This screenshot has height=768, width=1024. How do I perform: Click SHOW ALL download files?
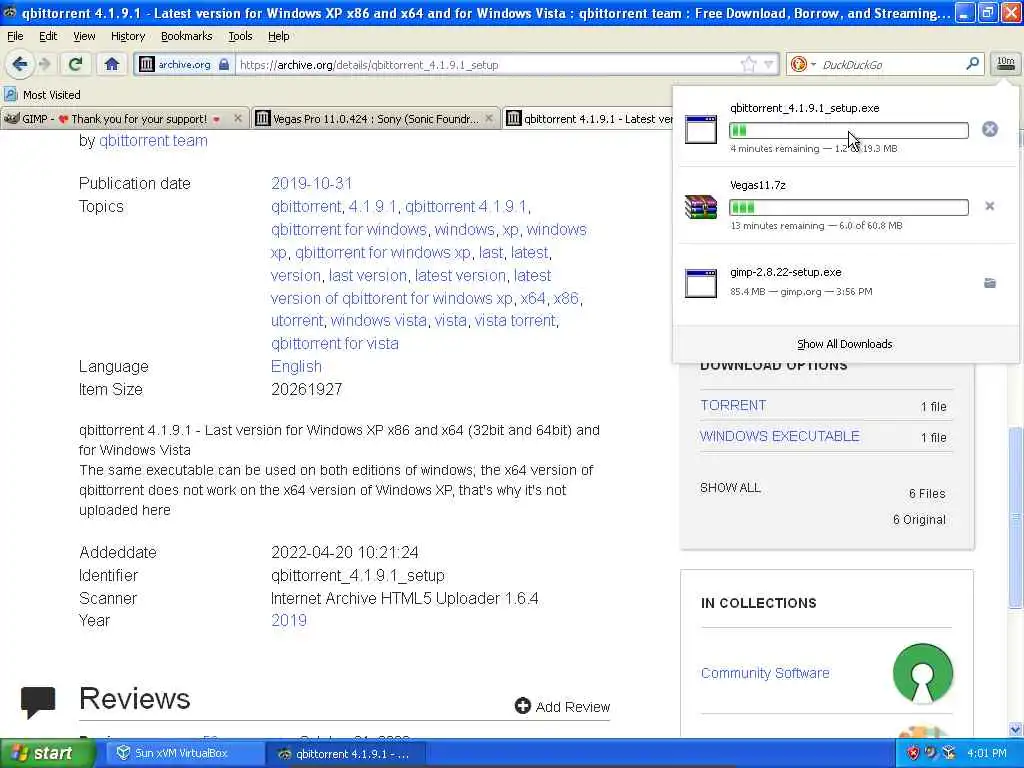(x=730, y=488)
